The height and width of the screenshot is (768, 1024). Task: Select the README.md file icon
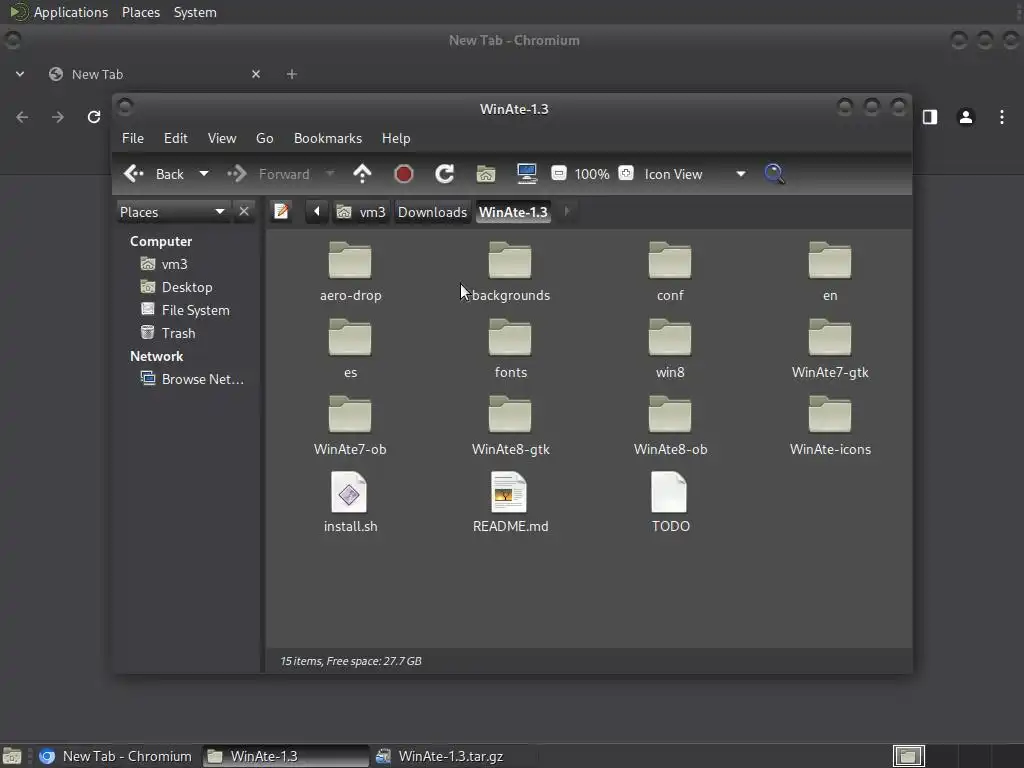(509, 492)
